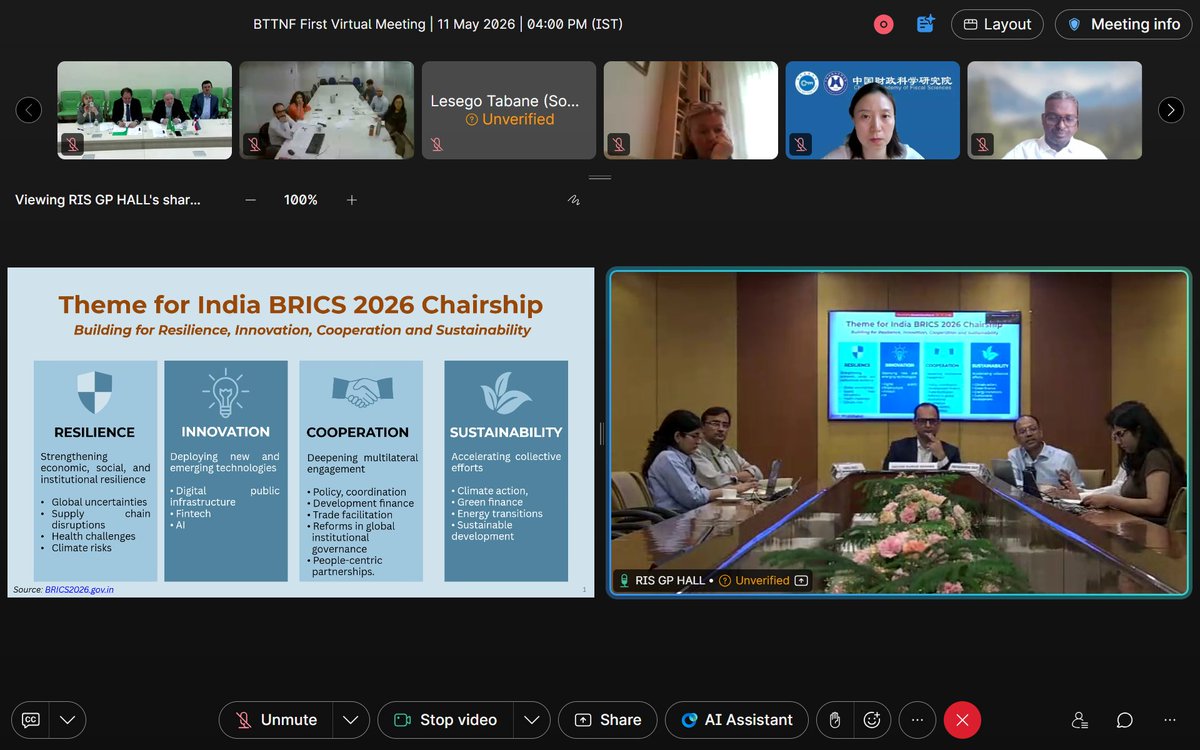Zoom out the shared content with minus
The width and height of the screenshot is (1200, 750).
pos(250,200)
